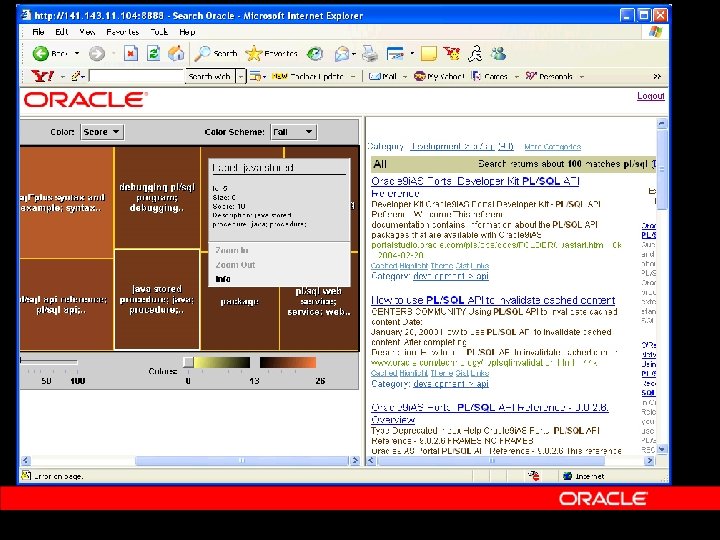
Task: Click the Yahoo Mail envelope button
Action: [x=382, y=76]
